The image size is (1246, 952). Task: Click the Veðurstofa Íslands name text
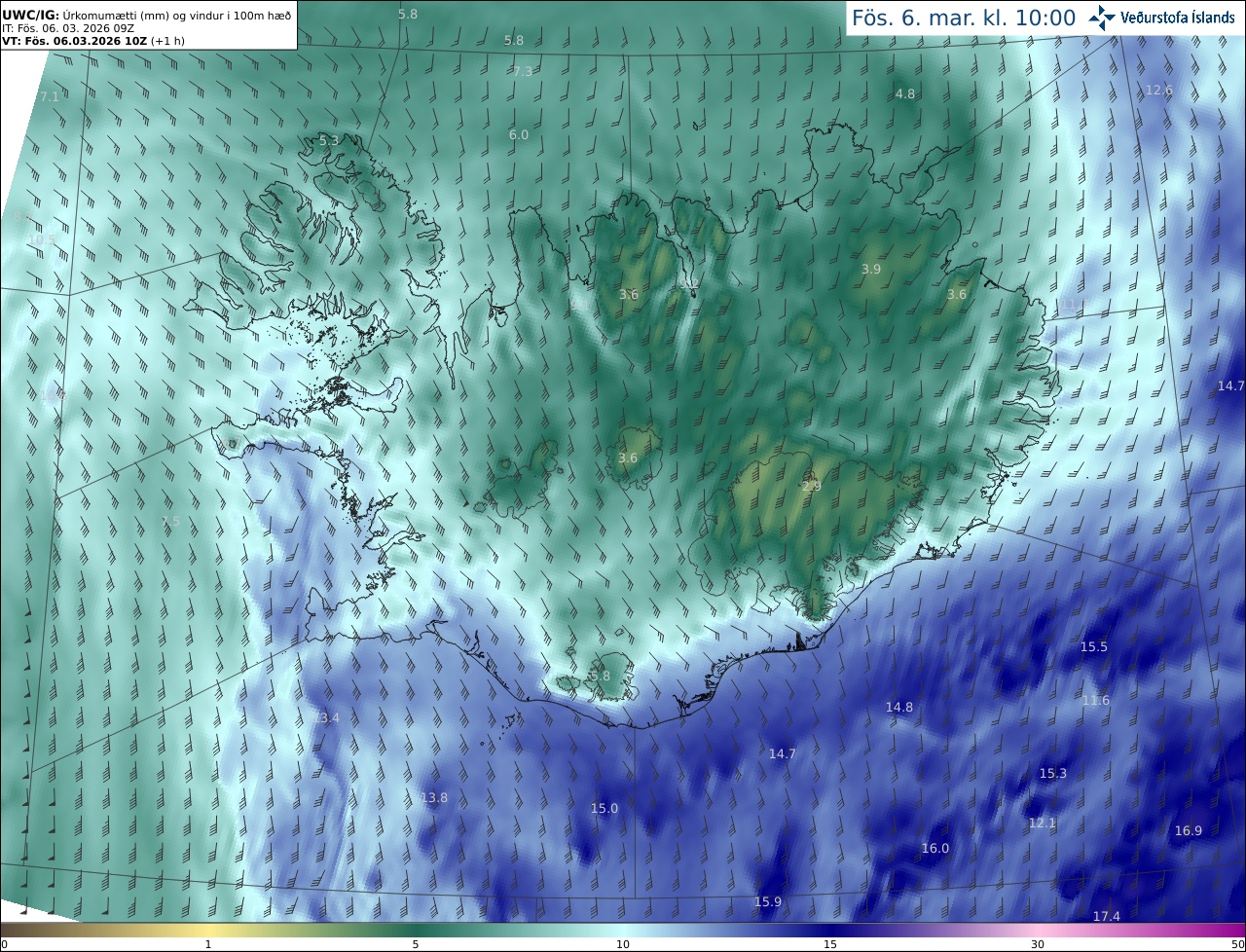1178,18
